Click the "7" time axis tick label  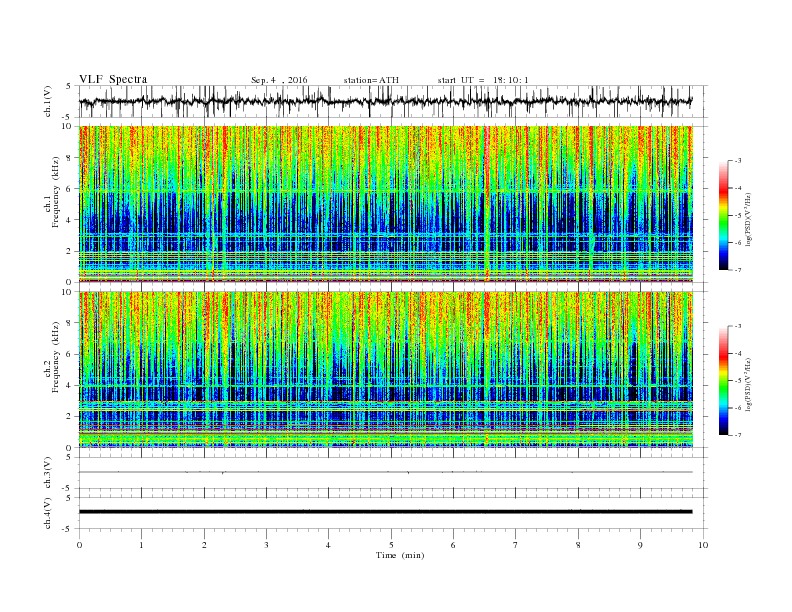516,545
